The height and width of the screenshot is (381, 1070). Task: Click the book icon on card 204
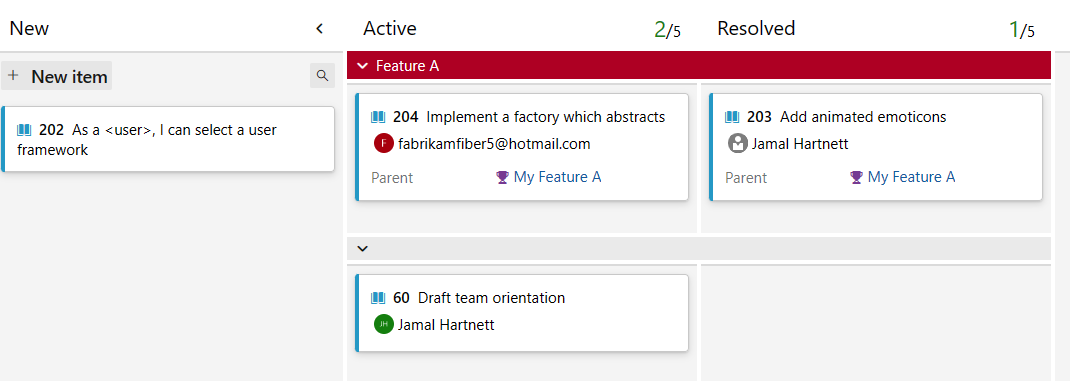point(378,117)
